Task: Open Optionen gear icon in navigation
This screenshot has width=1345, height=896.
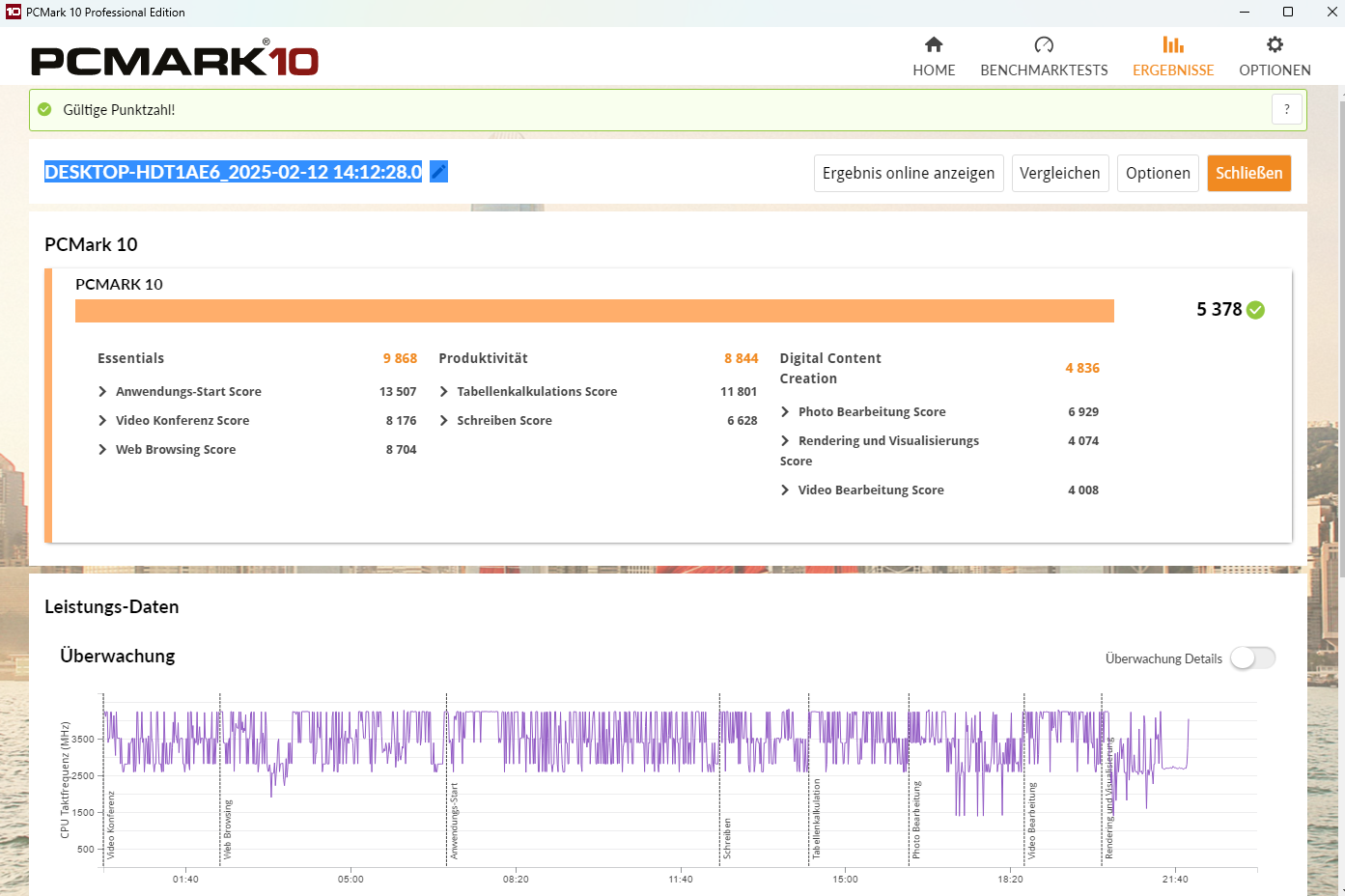Action: point(1275,44)
